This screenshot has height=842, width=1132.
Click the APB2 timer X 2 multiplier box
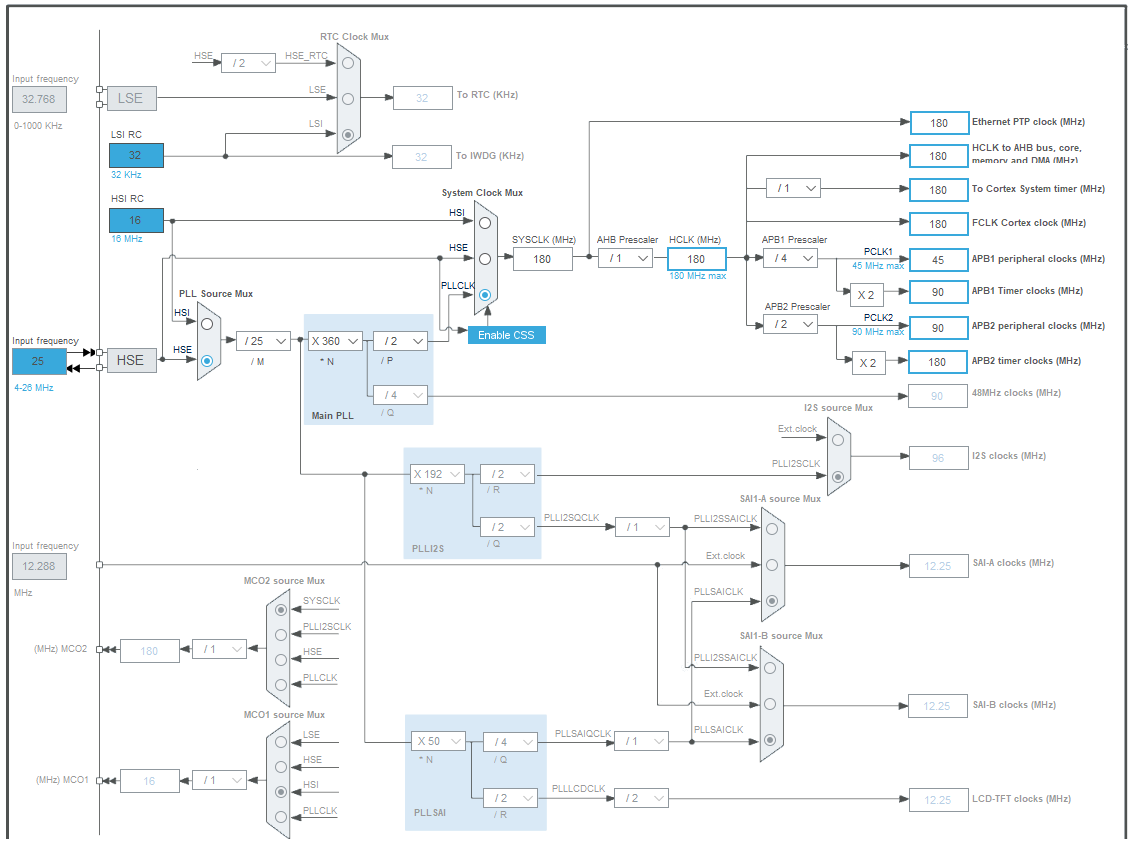point(868,363)
